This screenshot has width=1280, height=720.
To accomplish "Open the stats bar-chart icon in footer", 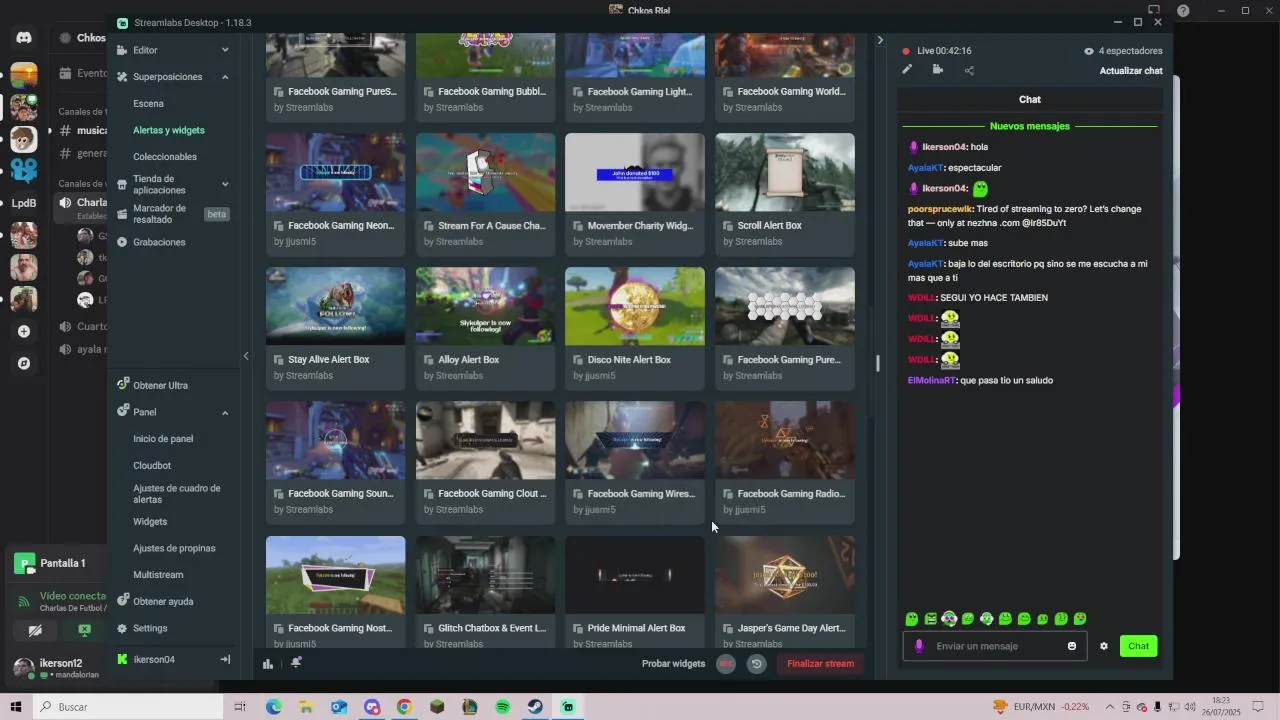I will (x=268, y=663).
